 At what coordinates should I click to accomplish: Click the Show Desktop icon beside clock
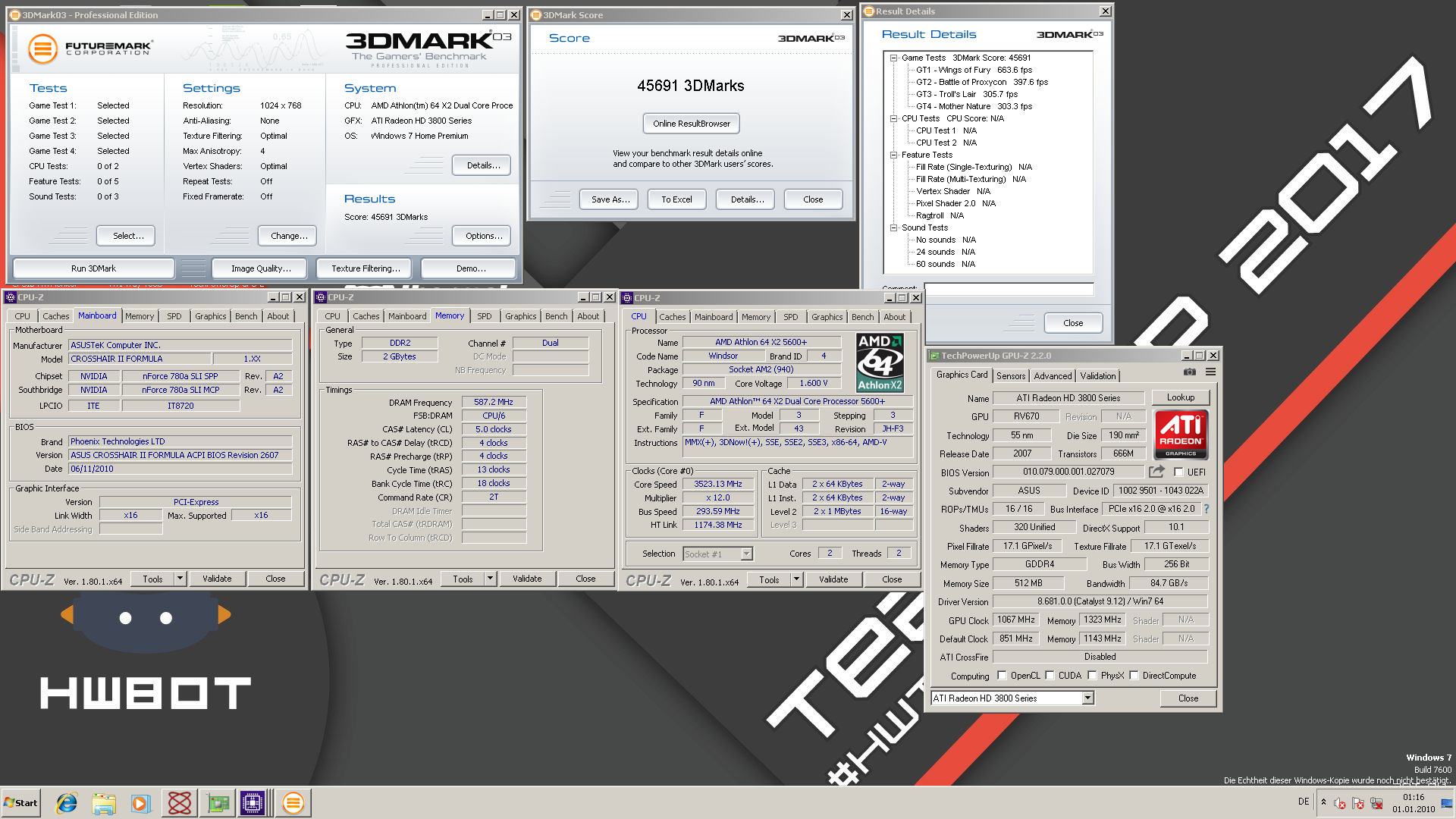(1447, 803)
